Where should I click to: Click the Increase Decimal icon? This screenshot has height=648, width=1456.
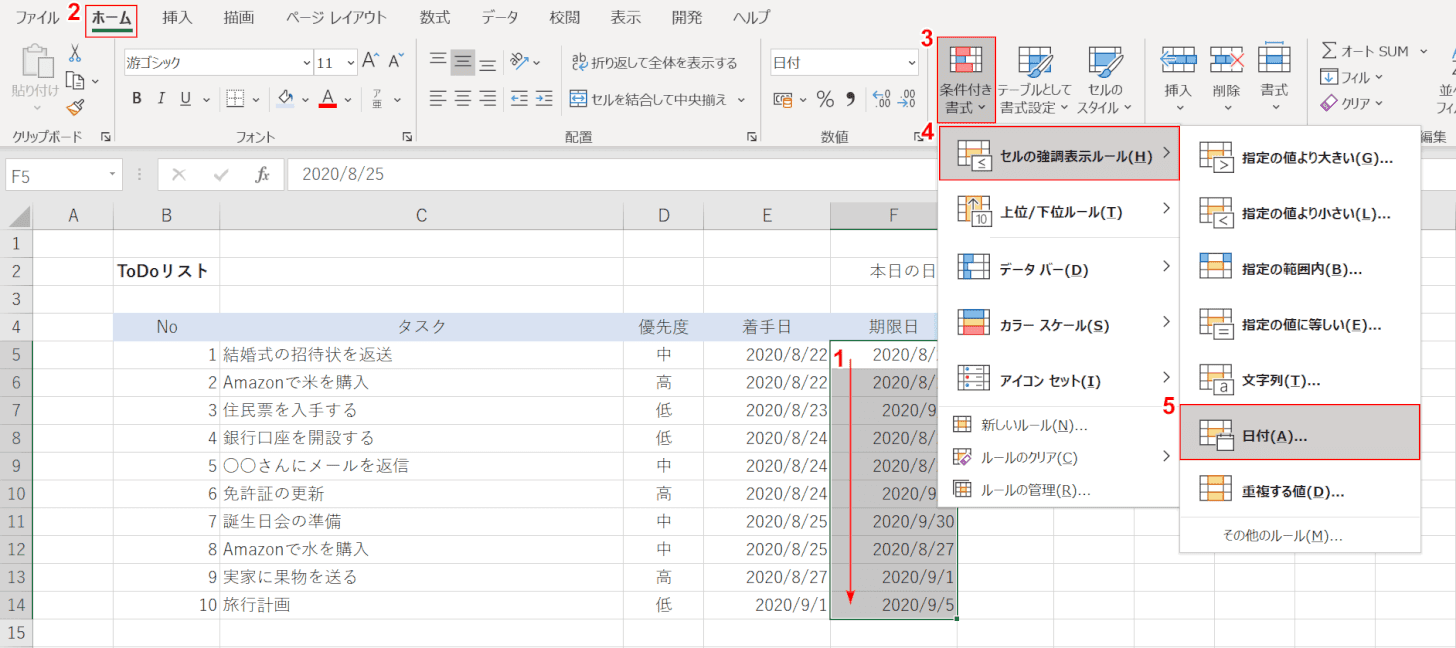click(881, 99)
